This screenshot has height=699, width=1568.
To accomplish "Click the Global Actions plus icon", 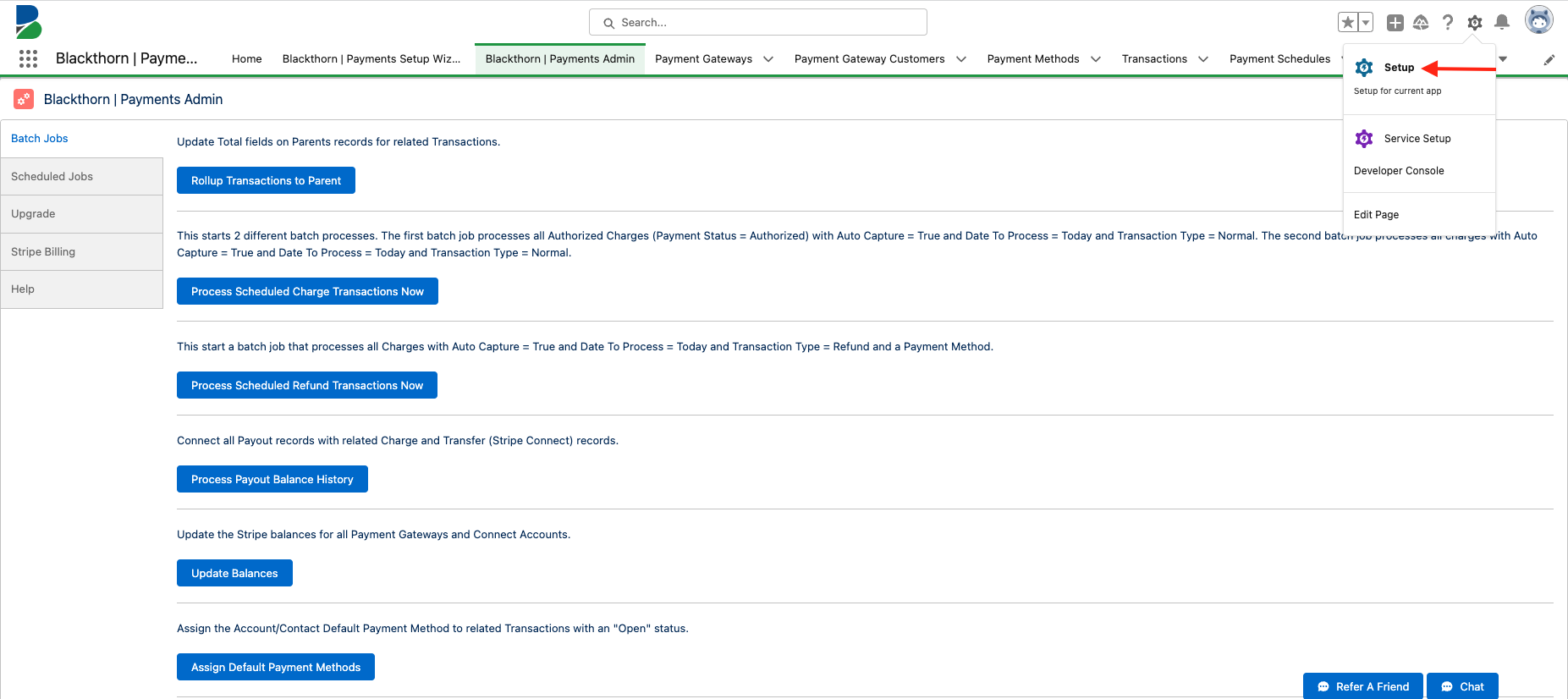I will click(1395, 23).
